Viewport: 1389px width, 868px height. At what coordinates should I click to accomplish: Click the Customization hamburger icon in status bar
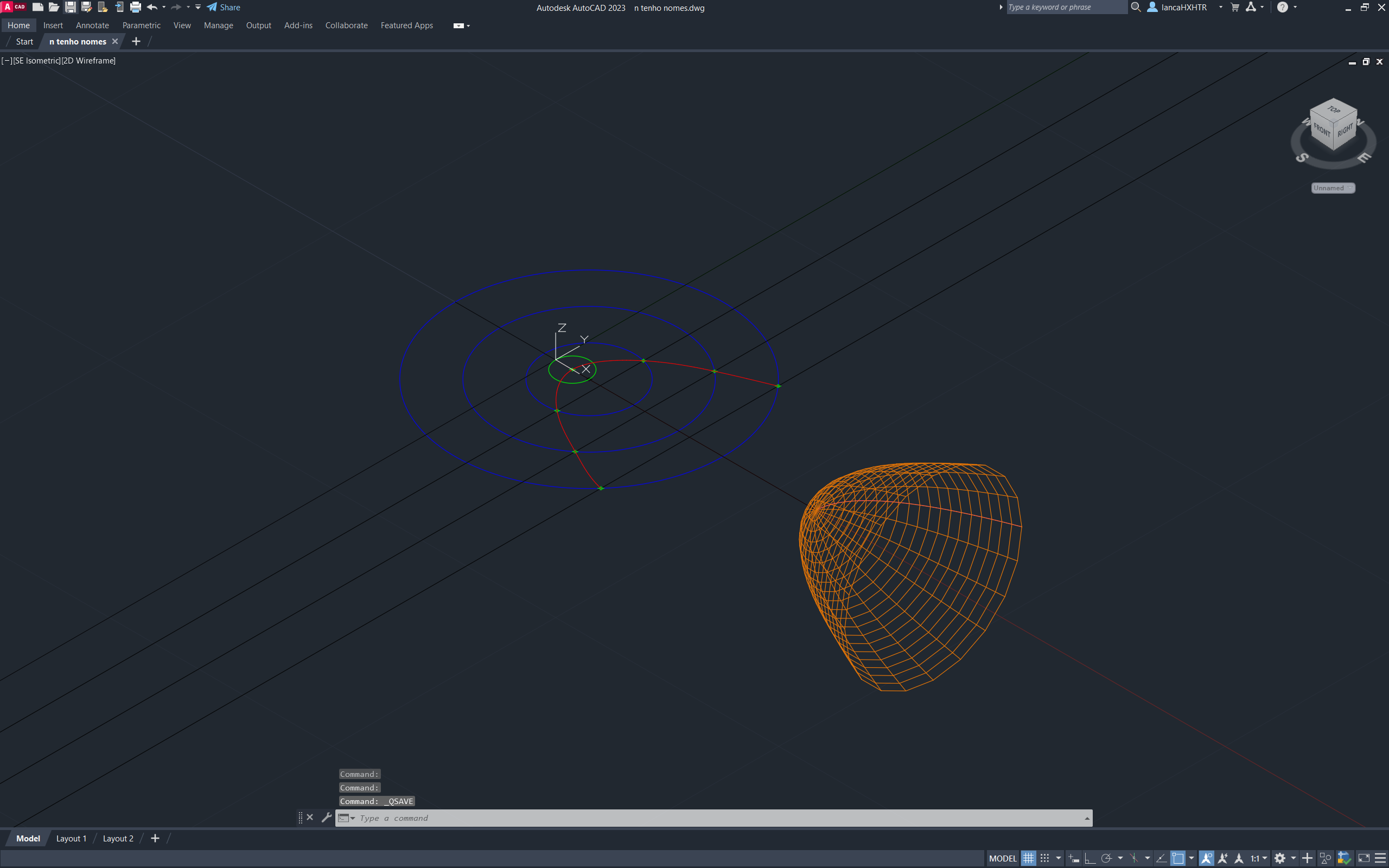(x=1380, y=858)
